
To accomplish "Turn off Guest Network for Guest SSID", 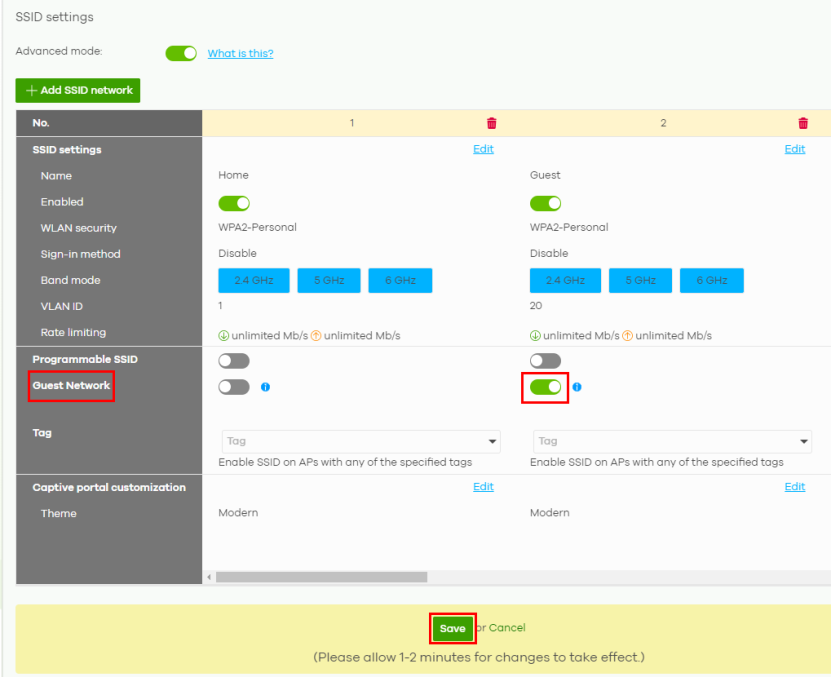I will coord(545,387).
